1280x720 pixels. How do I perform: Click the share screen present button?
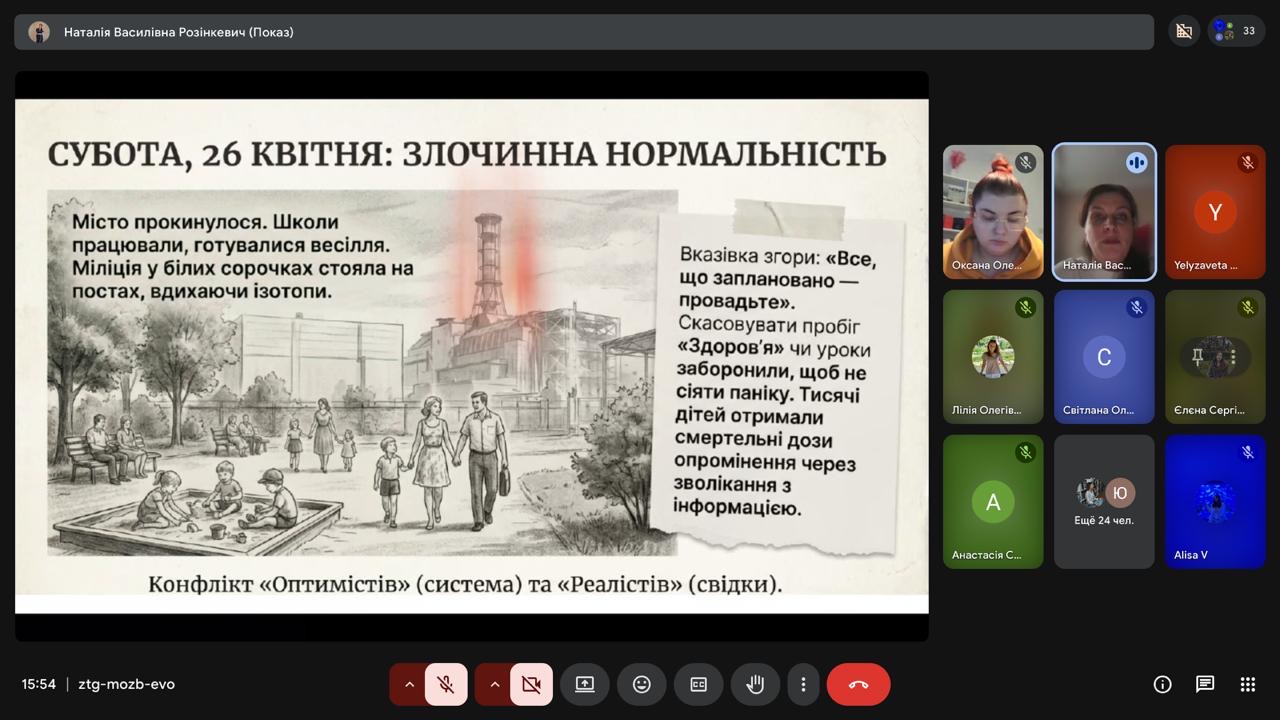[585, 685]
